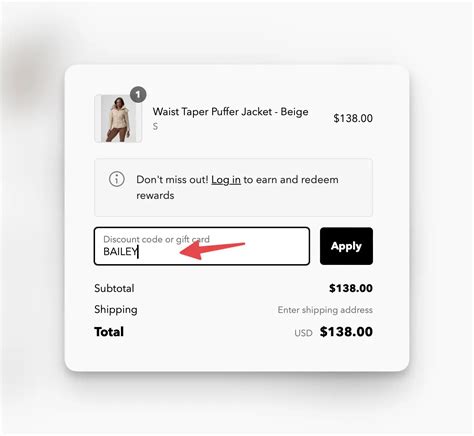Click the Shipping label
The height and width of the screenshot is (436, 474).
click(x=116, y=310)
